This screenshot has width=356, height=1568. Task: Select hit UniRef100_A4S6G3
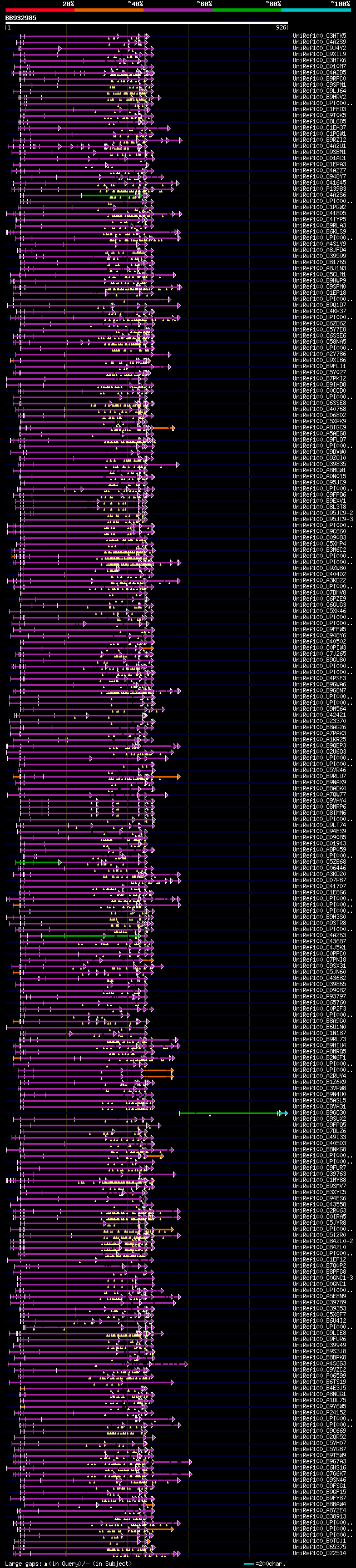tap(319, 1363)
